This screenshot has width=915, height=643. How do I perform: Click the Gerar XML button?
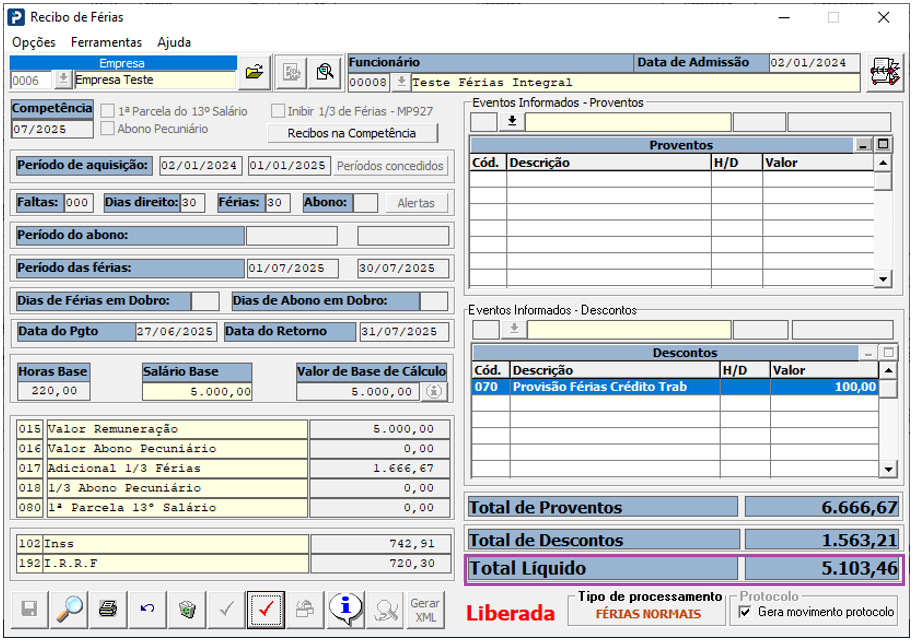click(424, 608)
